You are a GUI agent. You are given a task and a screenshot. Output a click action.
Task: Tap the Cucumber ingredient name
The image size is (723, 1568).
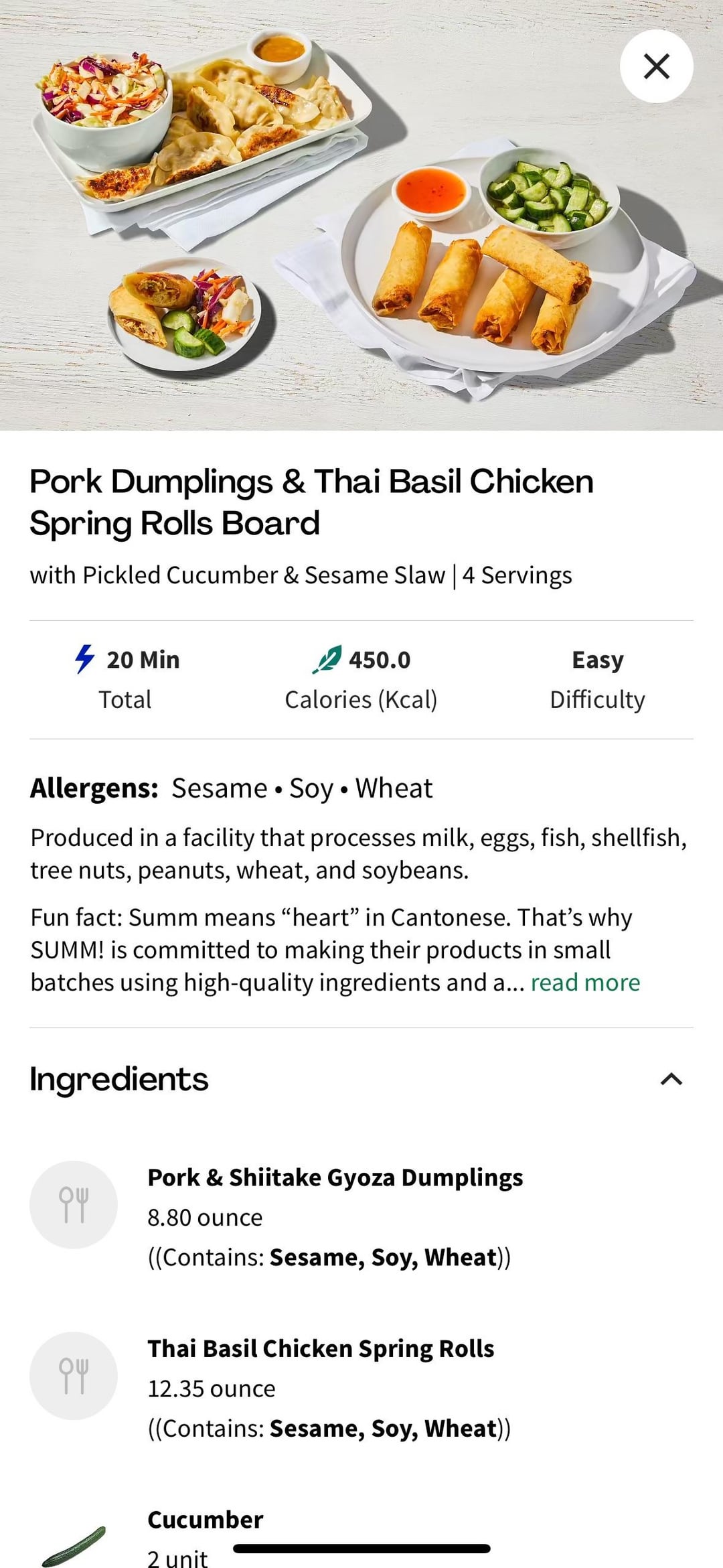[x=205, y=1520]
